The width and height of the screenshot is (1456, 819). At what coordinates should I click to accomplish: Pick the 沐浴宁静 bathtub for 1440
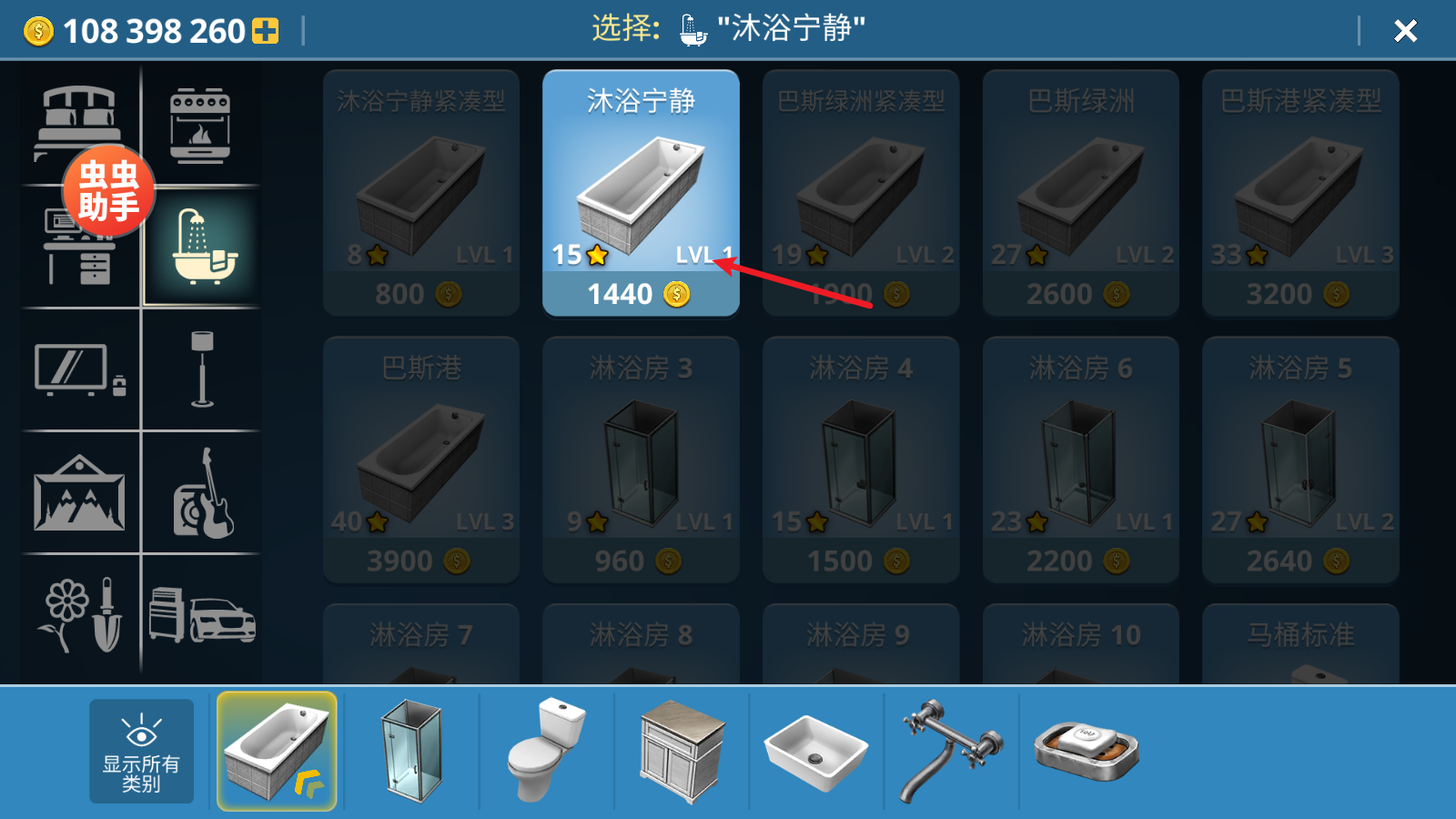(x=641, y=193)
